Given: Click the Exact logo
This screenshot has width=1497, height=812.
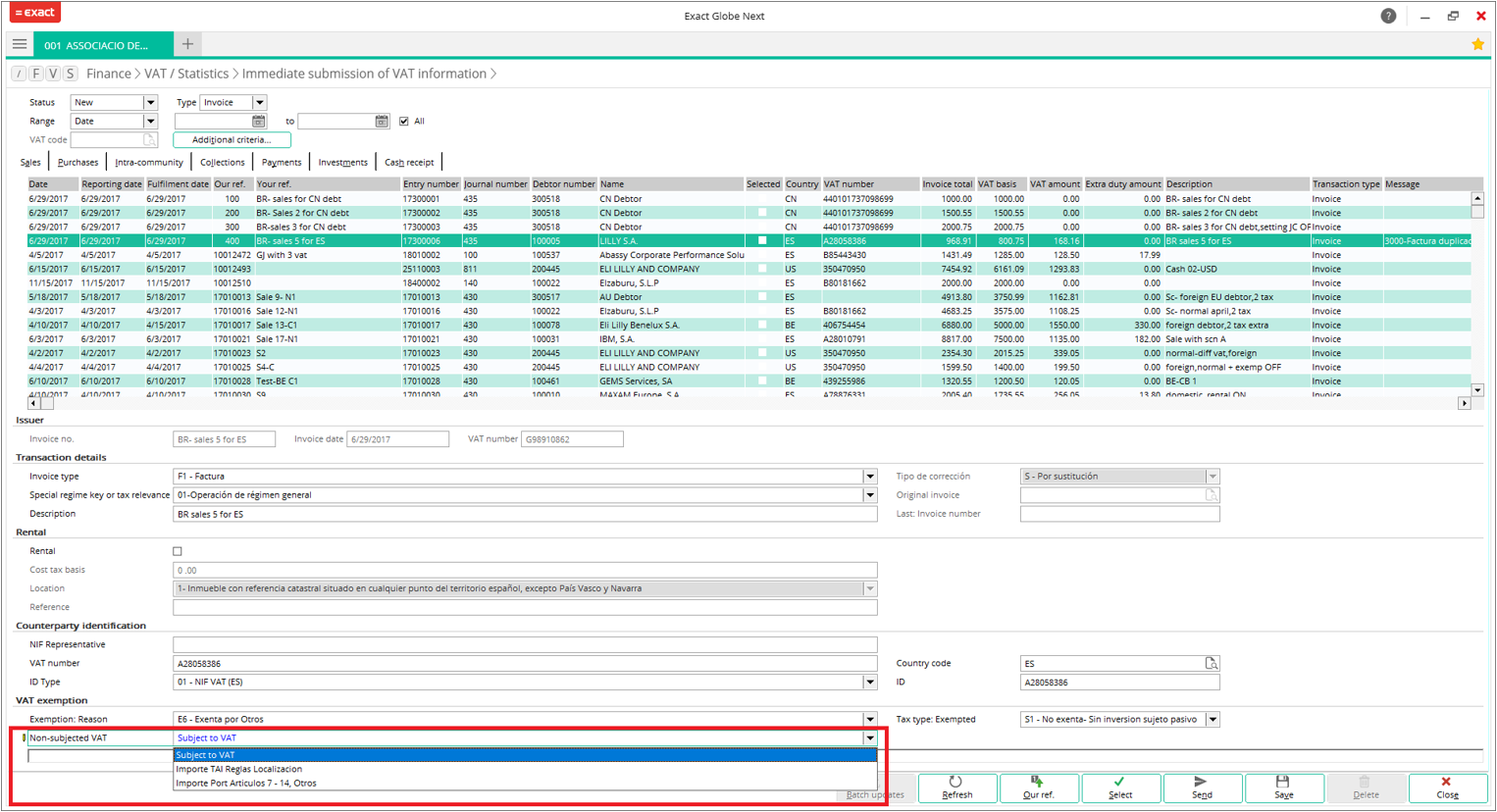Looking at the screenshot, I should point(35,13).
